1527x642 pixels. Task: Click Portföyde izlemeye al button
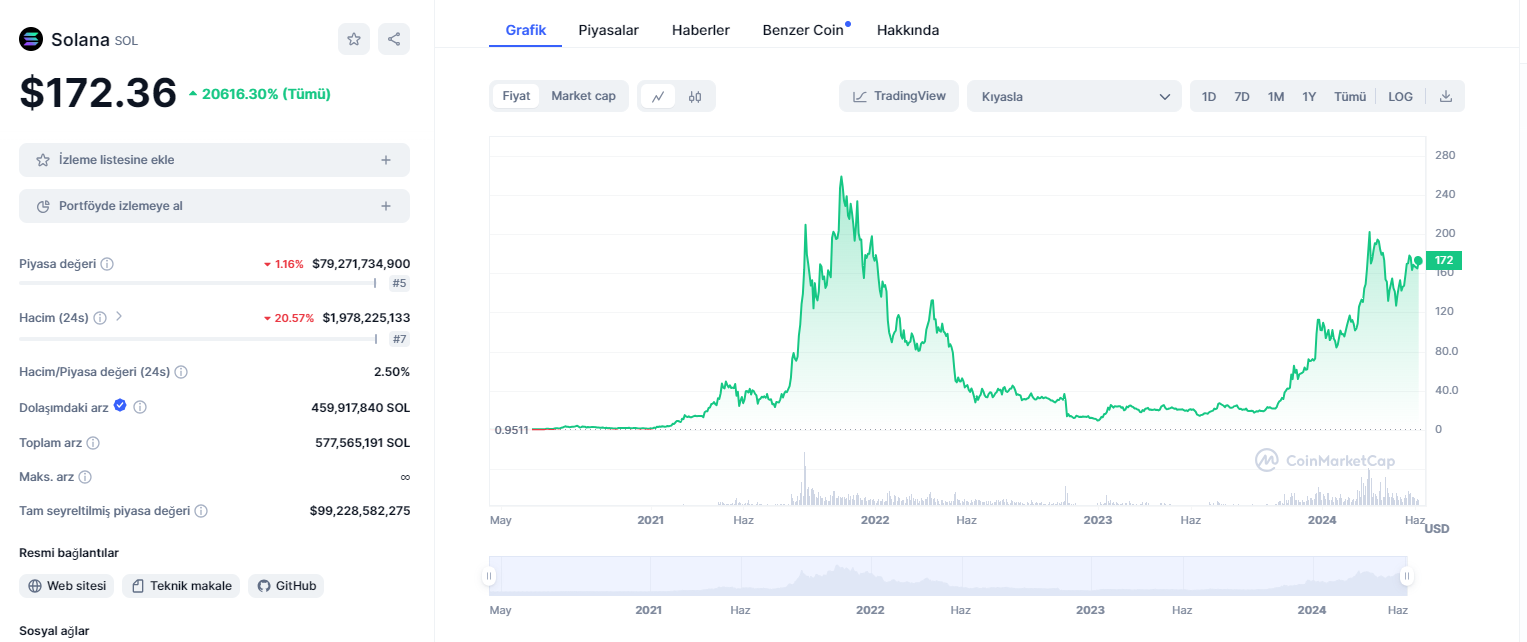(x=214, y=206)
